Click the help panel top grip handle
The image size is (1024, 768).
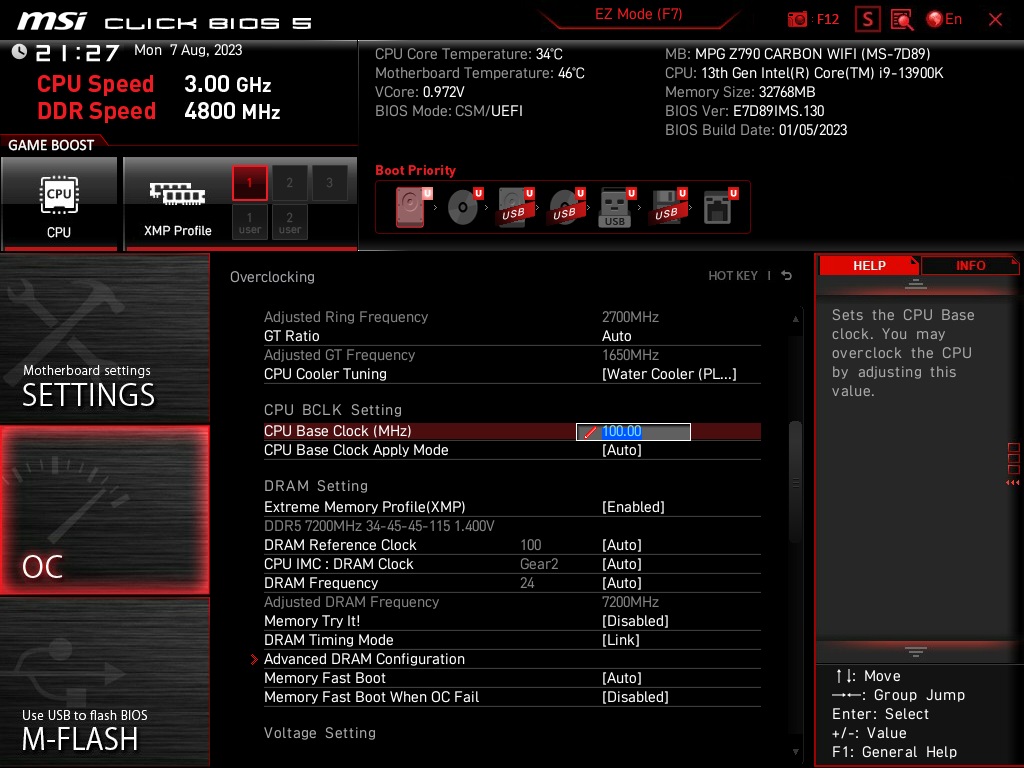(x=916, y=284)
